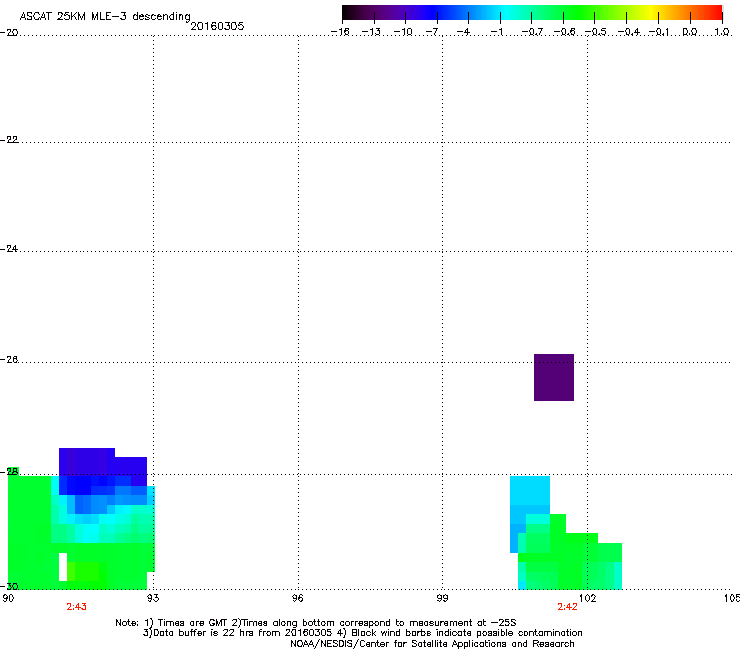Click the latitude label -26
The image size is (740, 650).
(x=9, y=360)
